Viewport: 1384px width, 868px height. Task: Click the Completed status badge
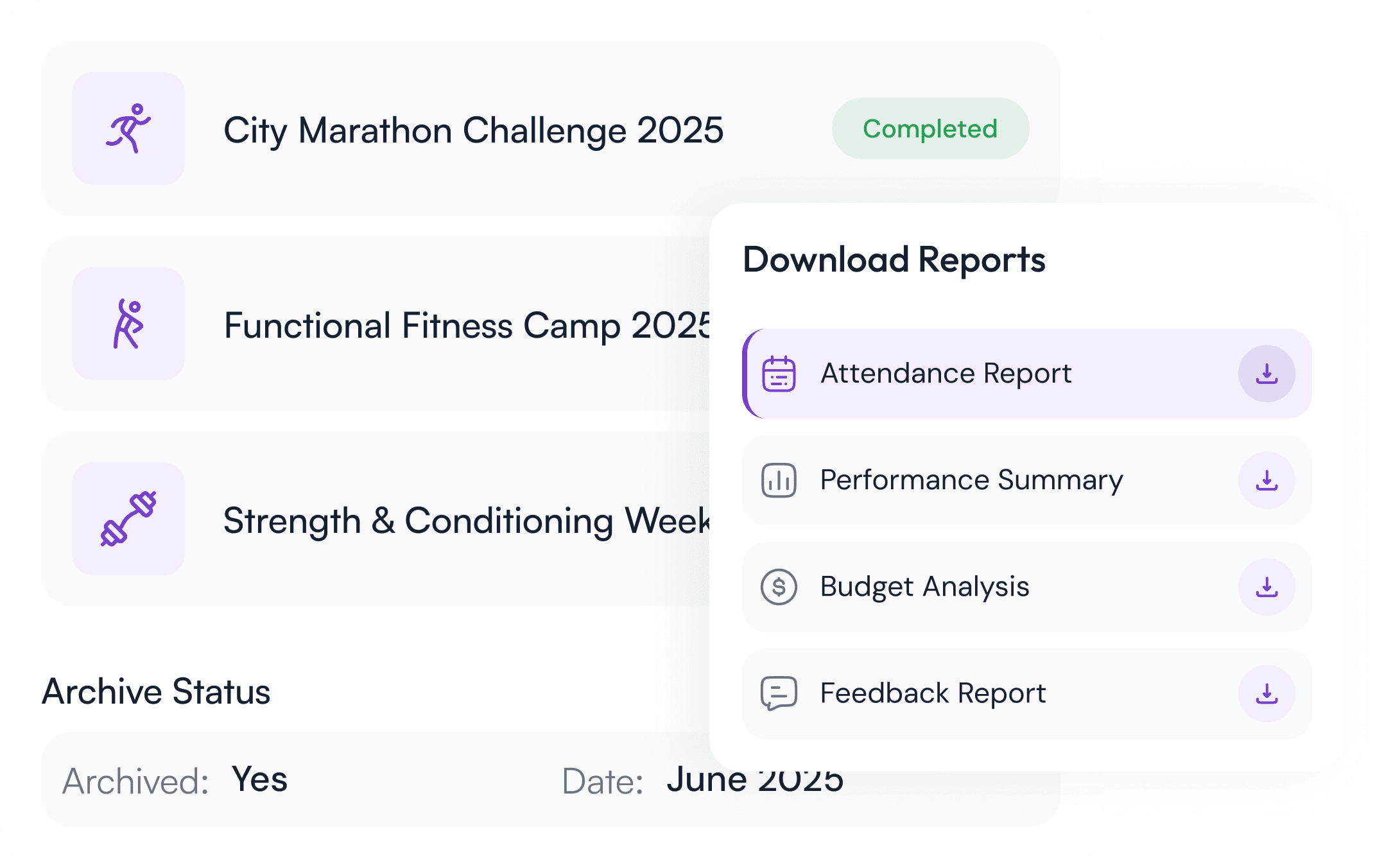click(x=930, y=128)
